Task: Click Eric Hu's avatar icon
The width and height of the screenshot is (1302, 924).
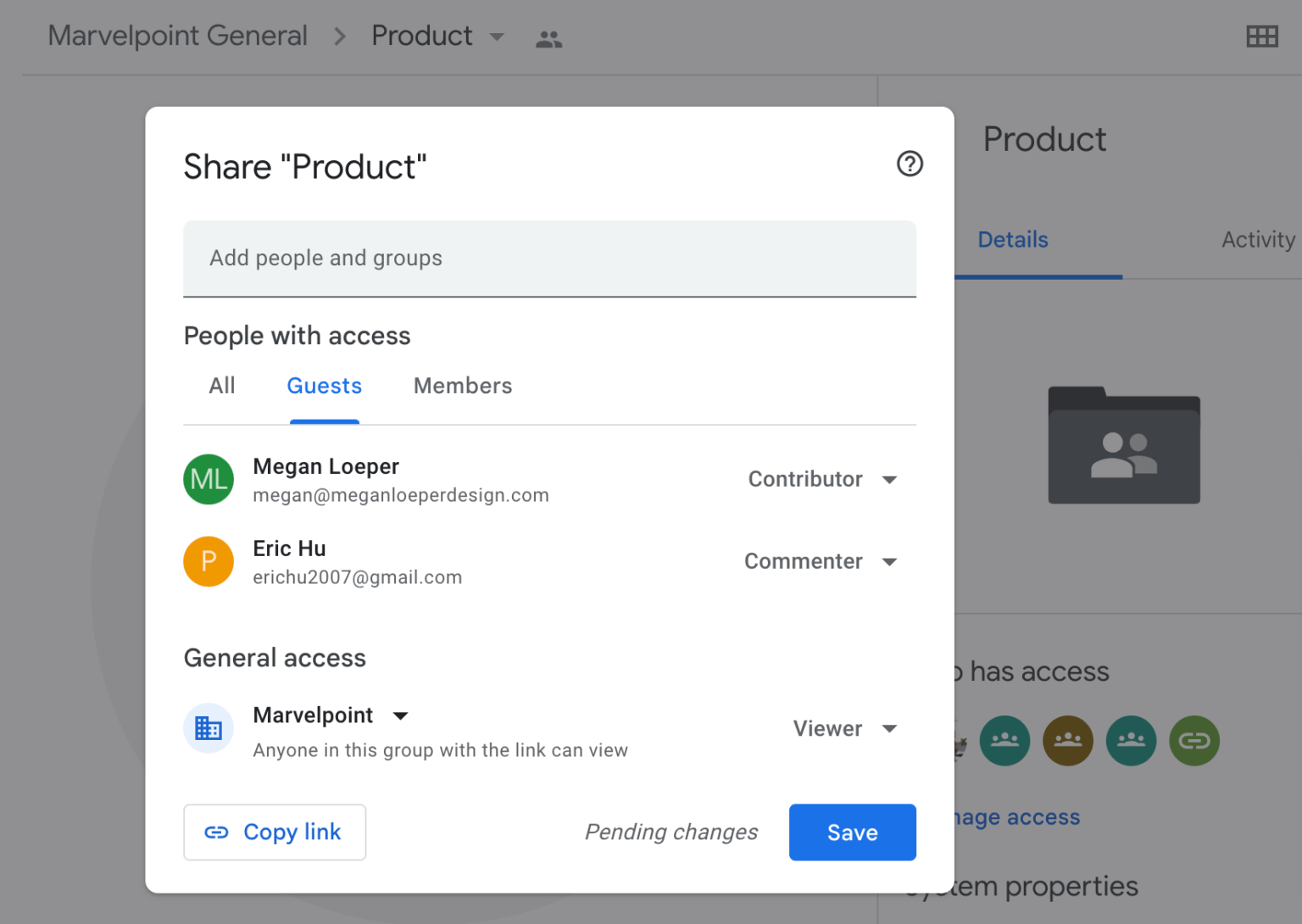Action: click(208, 561)
